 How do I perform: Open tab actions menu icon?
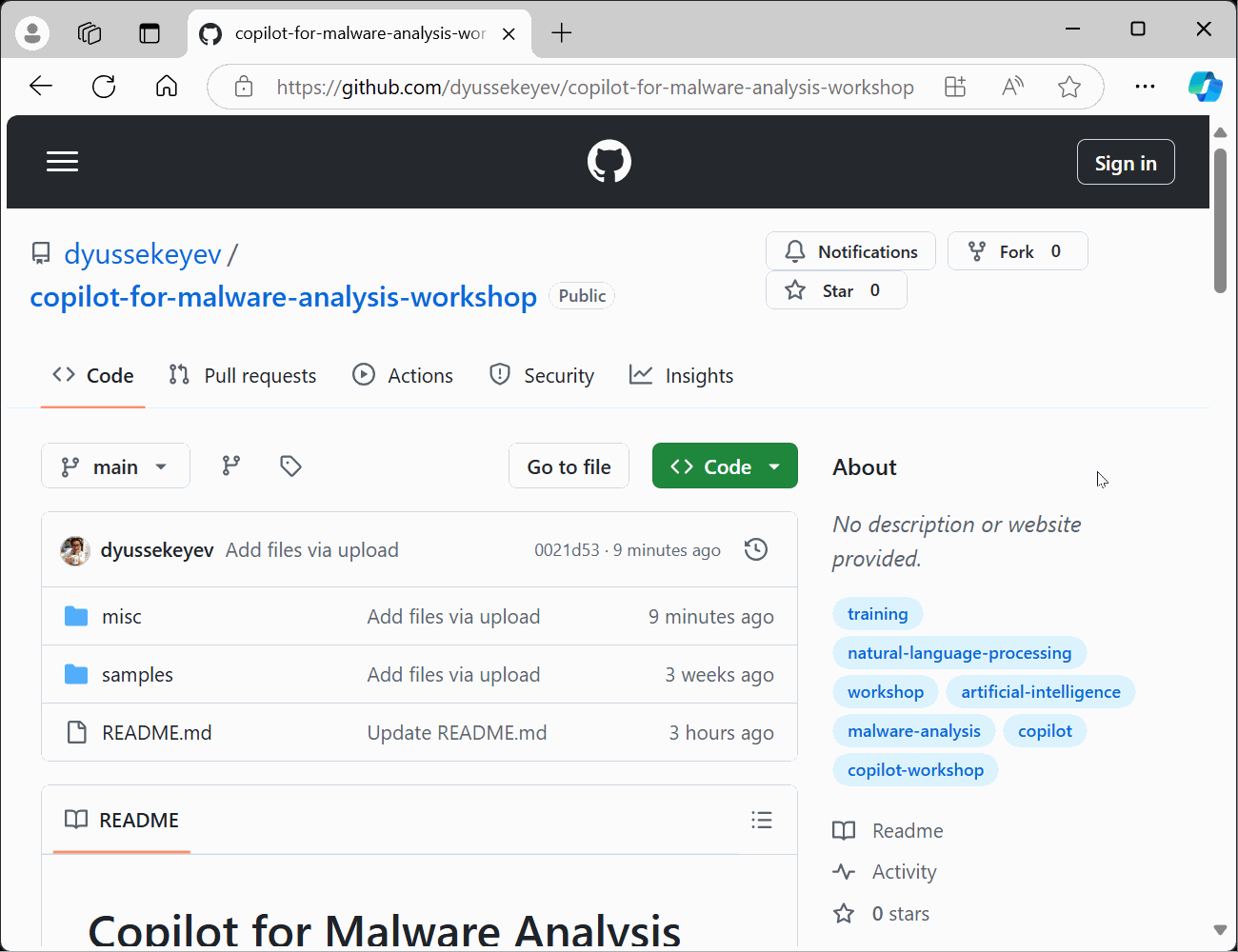150,33
